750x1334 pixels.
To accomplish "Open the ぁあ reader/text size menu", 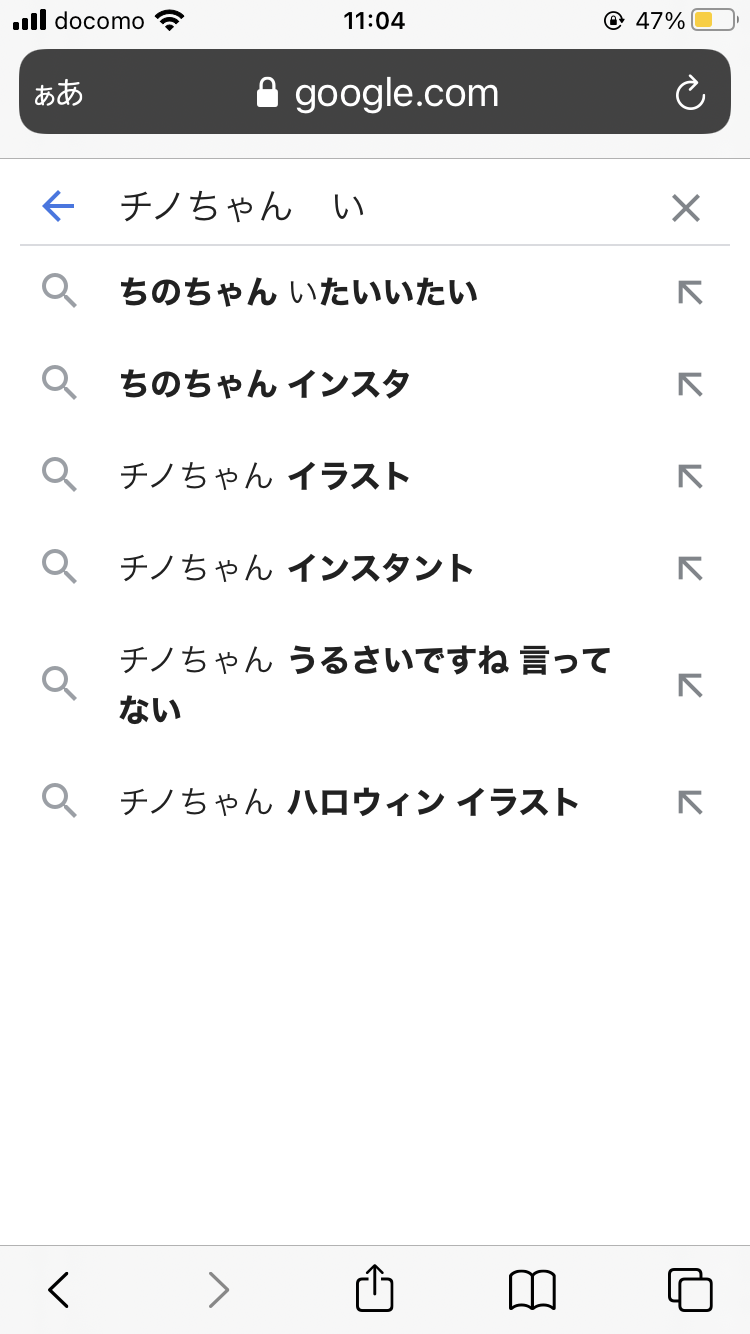I will [x=59, y=94].
